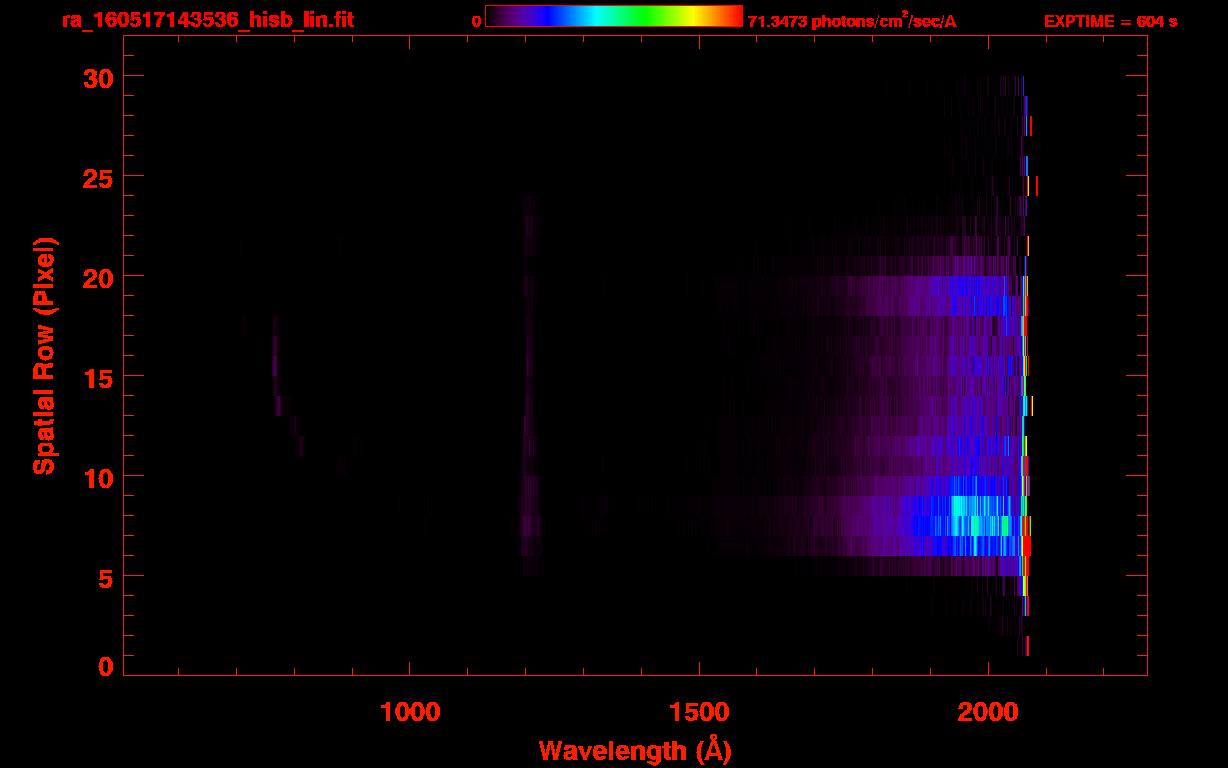Click the Wavelength (Å) axis title
This screenshot has width=1228, height=768.
(634, 750)
